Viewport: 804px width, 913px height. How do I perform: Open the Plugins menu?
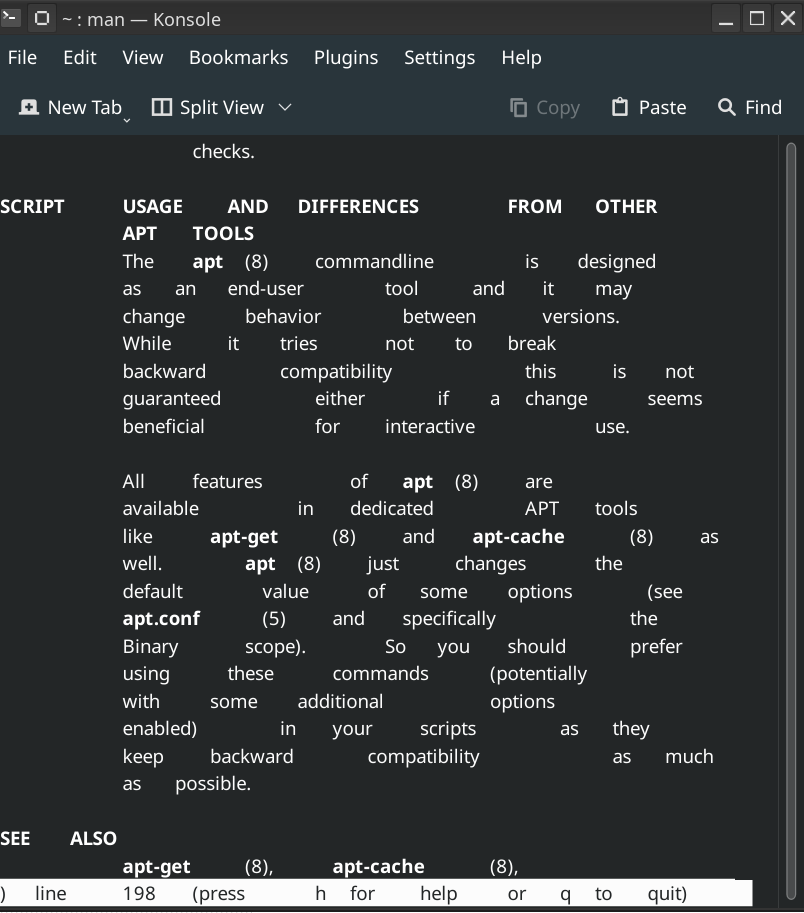click(x=346, y=58)
